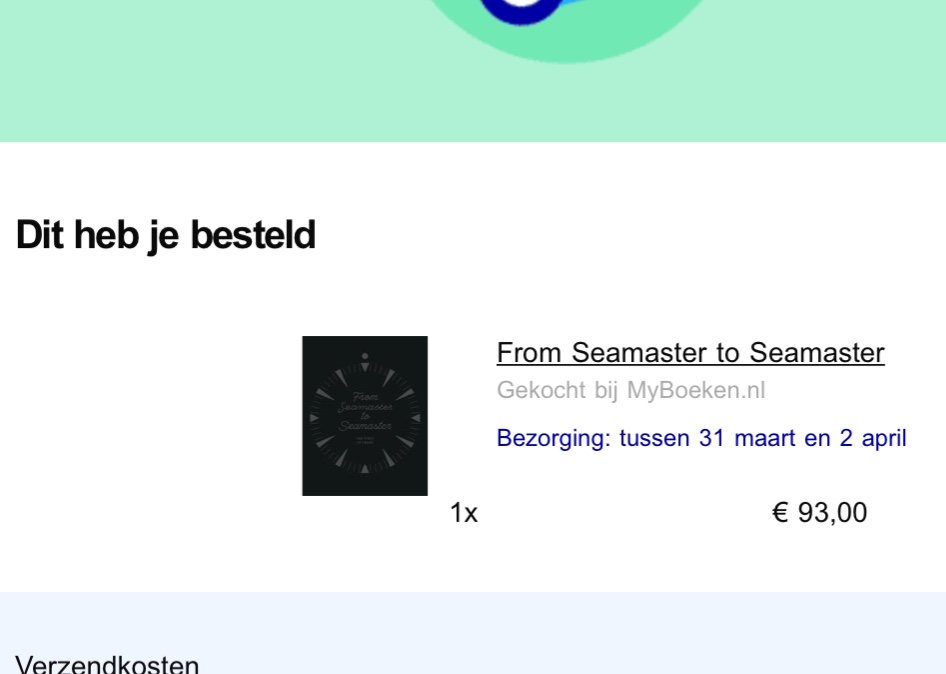
Task: Click the MyBoeken.nl seller name
Action: click(696, 391)
